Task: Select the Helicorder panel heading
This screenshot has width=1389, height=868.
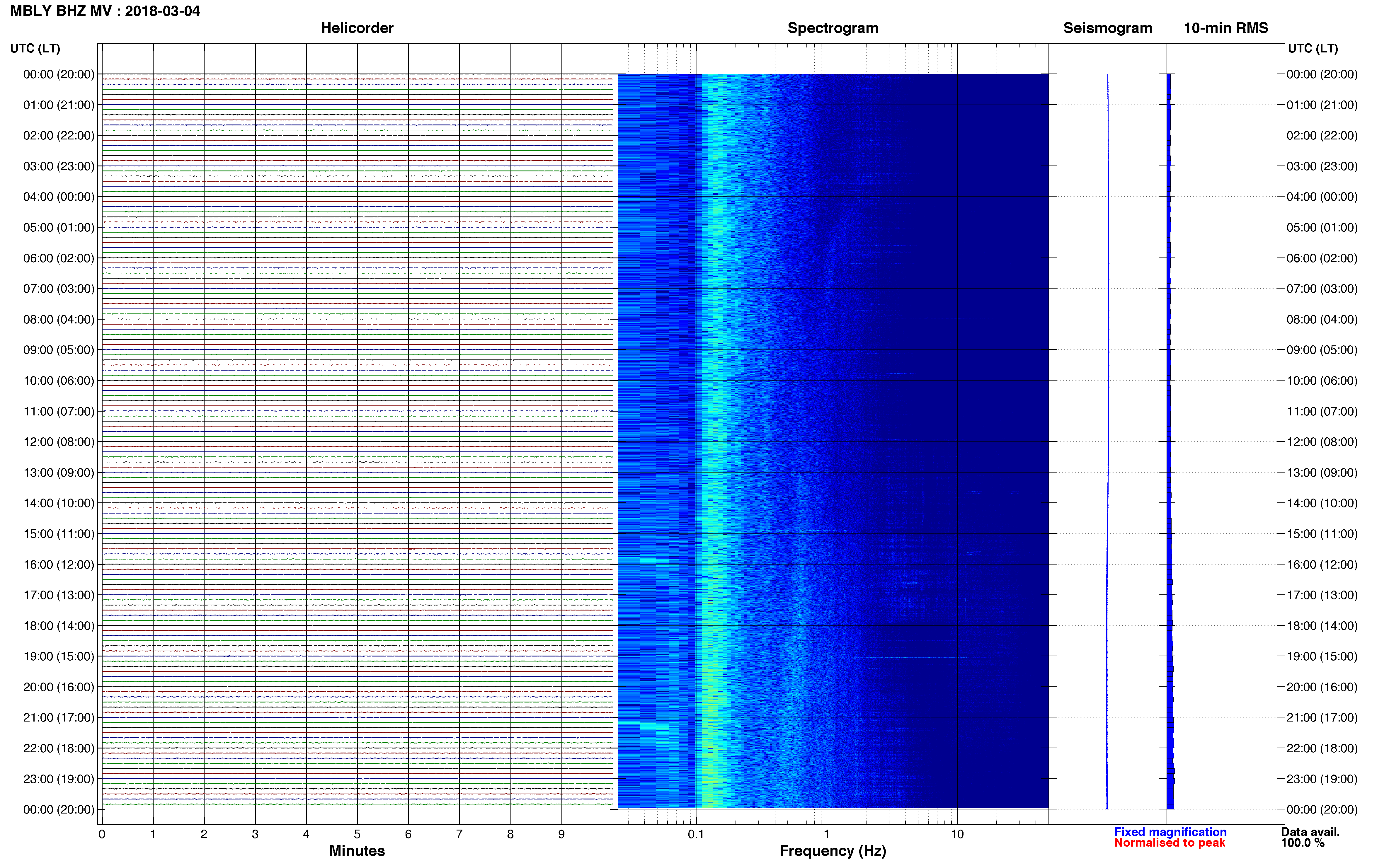Action: click(357, 28)
